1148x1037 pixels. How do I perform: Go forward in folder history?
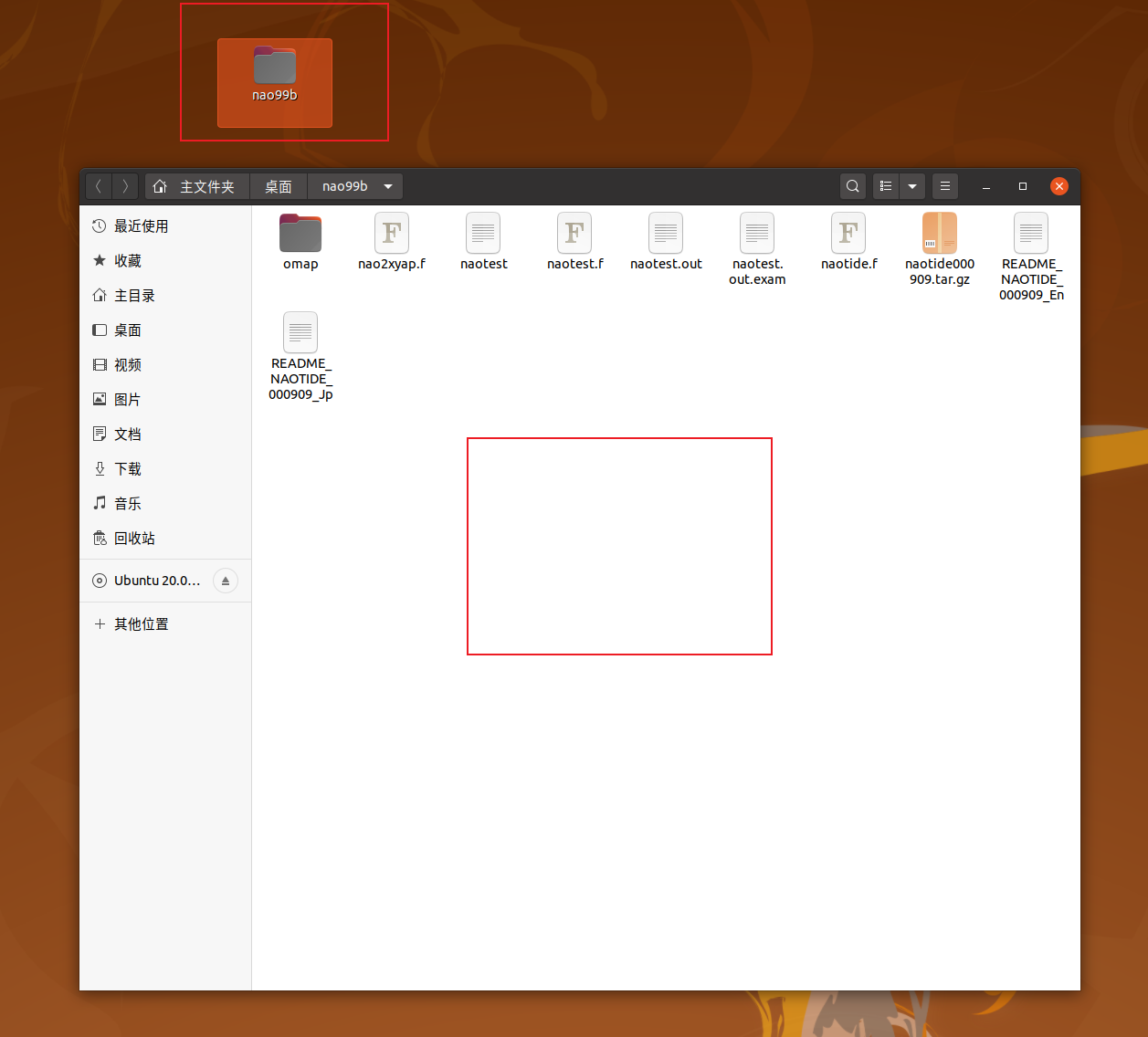coord(125,186)
